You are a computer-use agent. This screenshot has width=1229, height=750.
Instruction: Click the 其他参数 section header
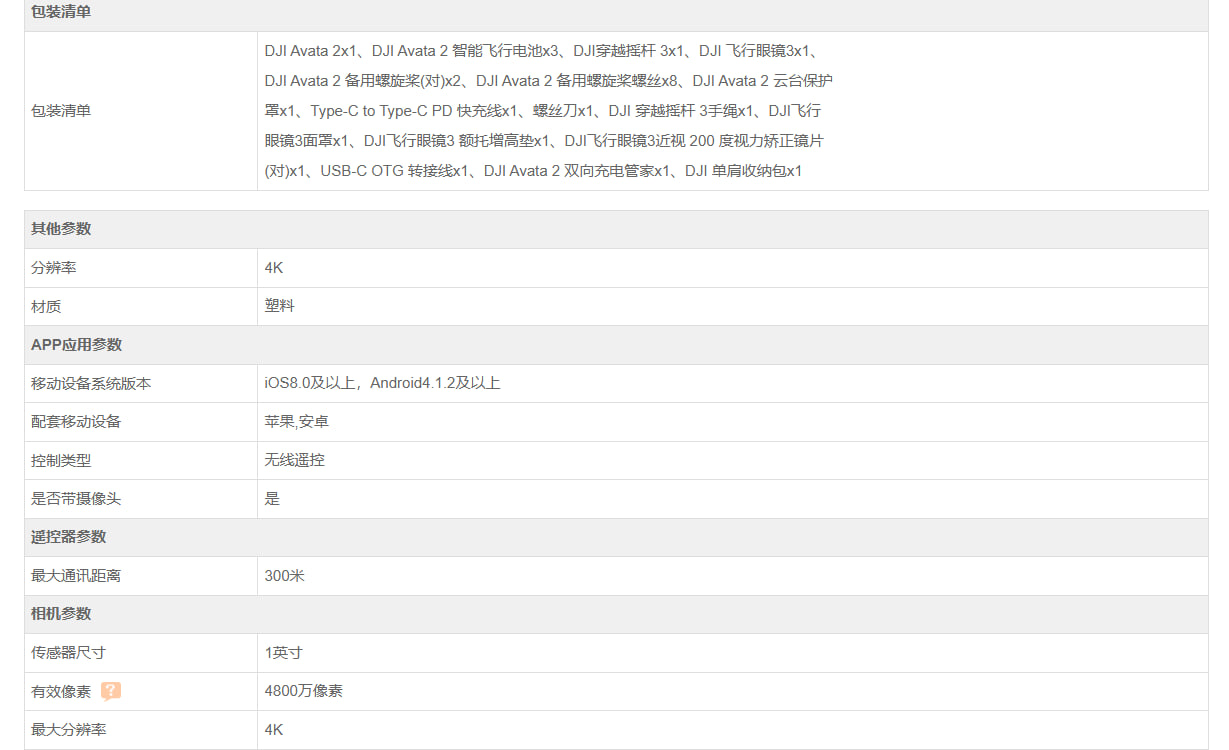[x=61, y=229]
